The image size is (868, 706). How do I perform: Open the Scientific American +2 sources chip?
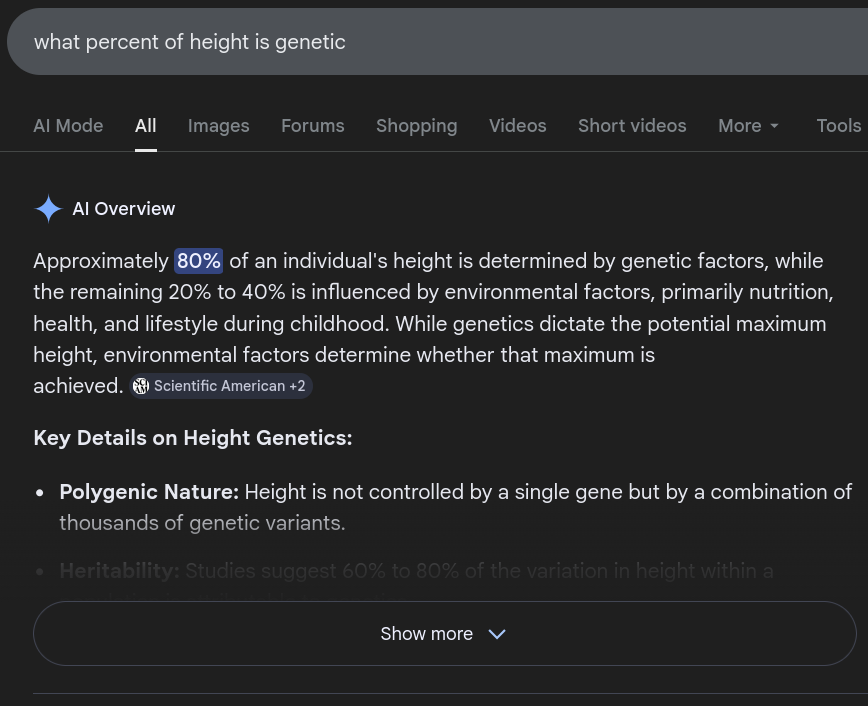point(222,386)
